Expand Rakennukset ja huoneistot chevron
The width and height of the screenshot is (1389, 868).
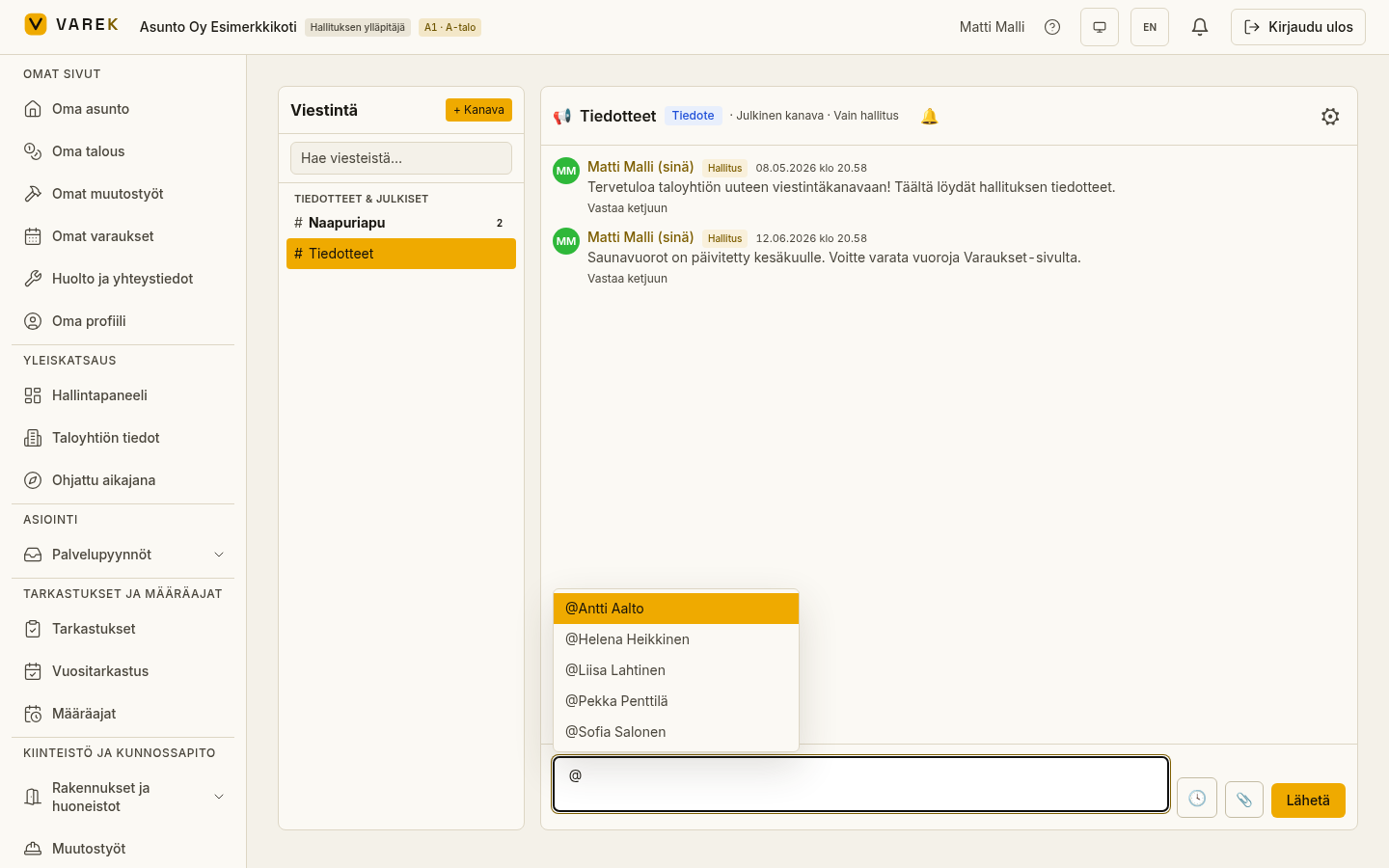(x=219, y=797)
